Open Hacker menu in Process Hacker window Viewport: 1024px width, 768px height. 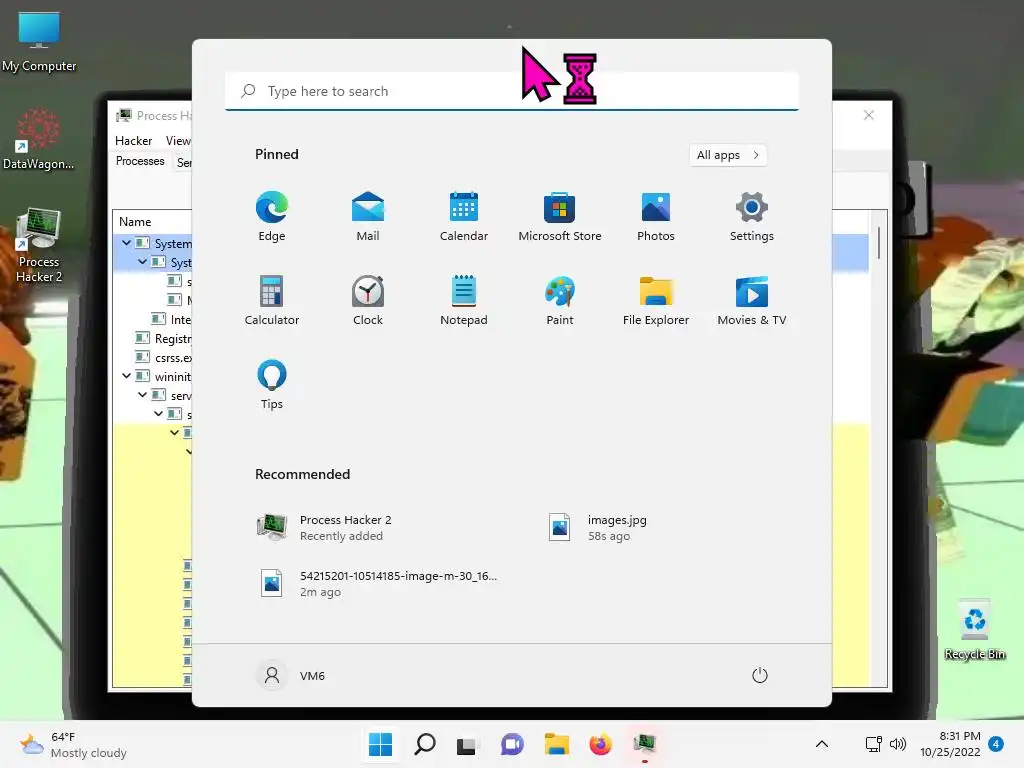(133, 141)
